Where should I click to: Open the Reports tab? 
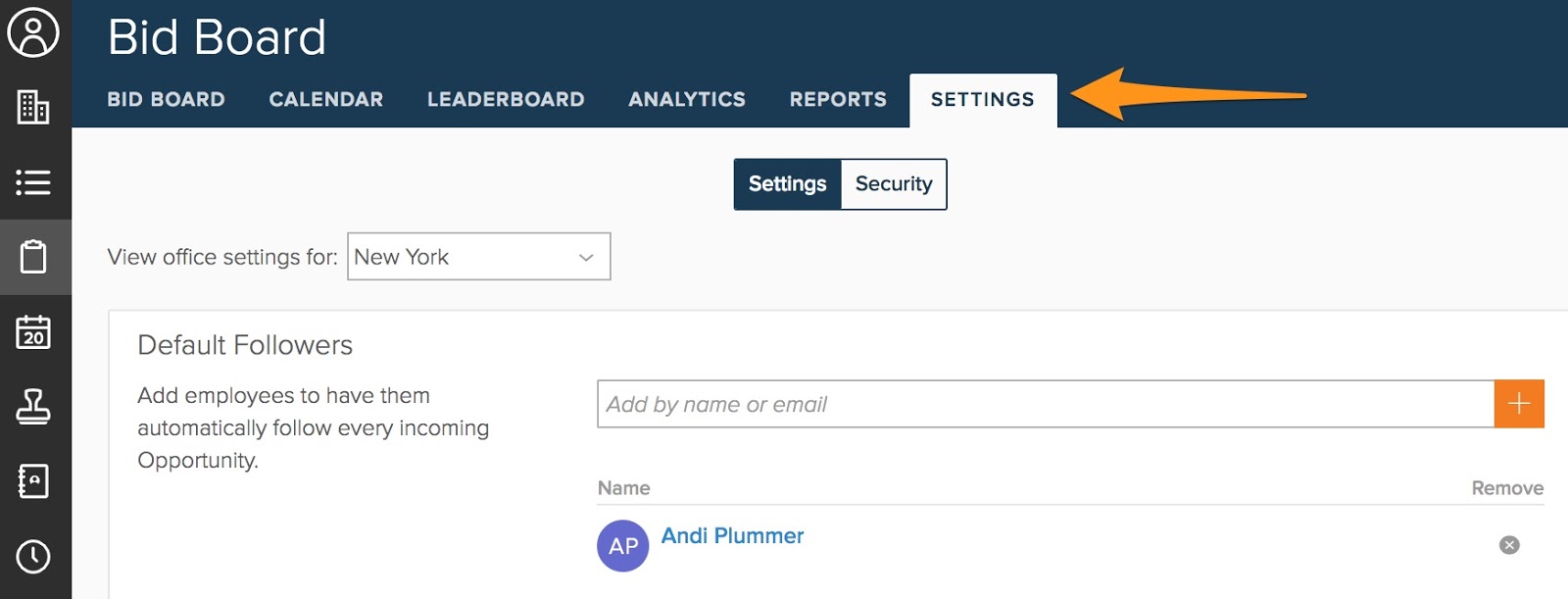pos(838,100)
